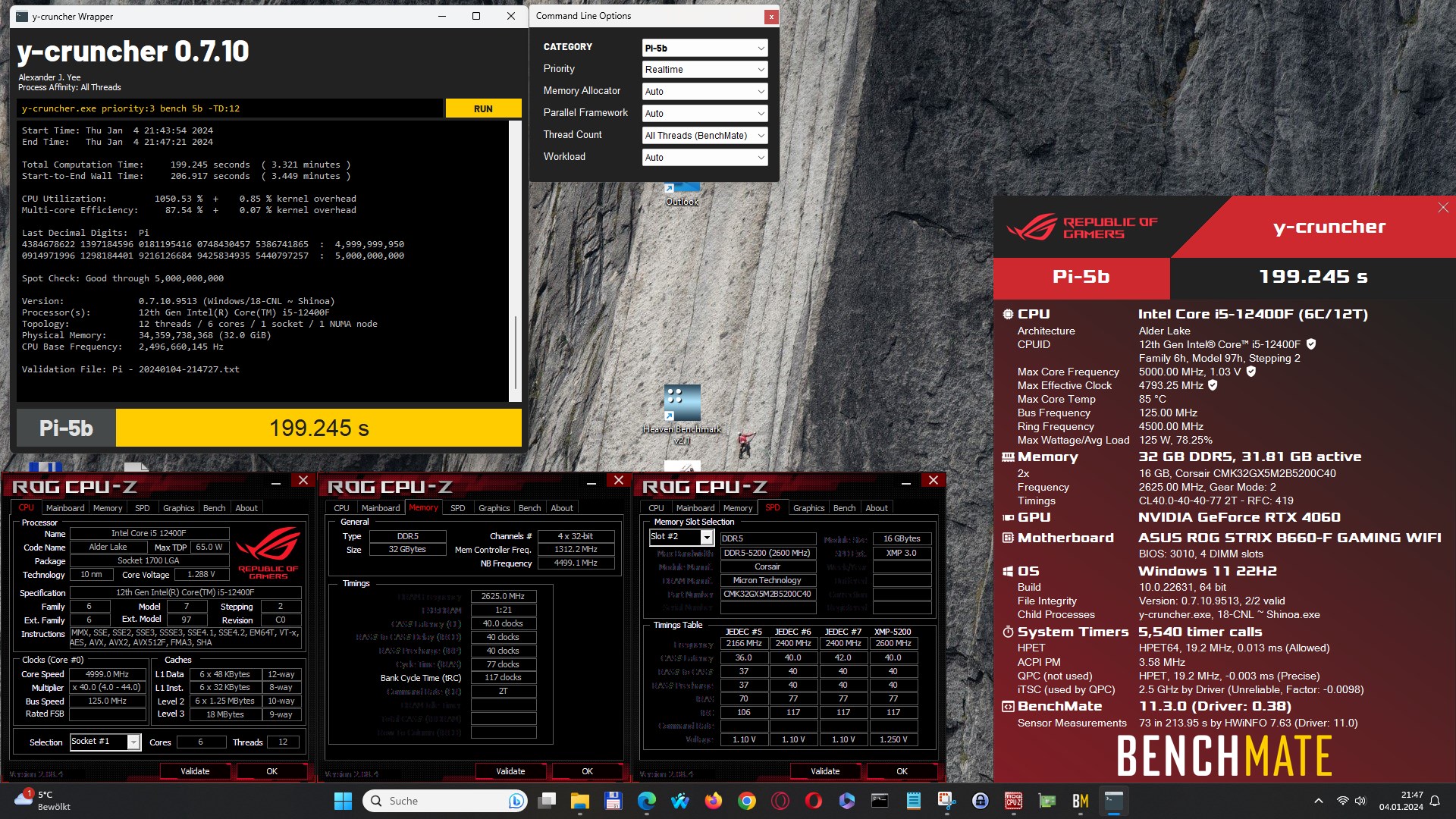This screenshot has width=1456, height=819.
Task: Click the taskbar Suche search box
Action: [x=446, y=801]
